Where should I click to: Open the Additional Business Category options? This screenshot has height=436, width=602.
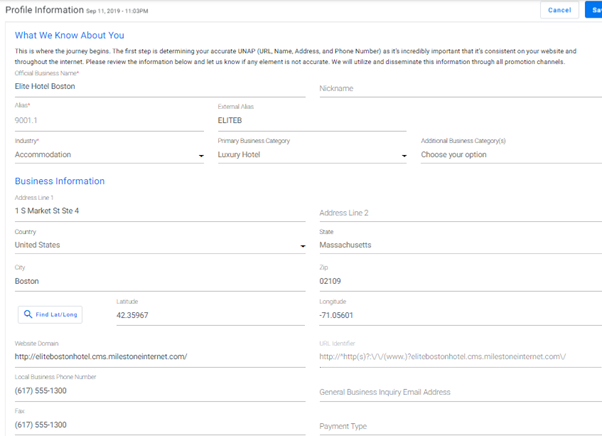(x=511, y=155)
